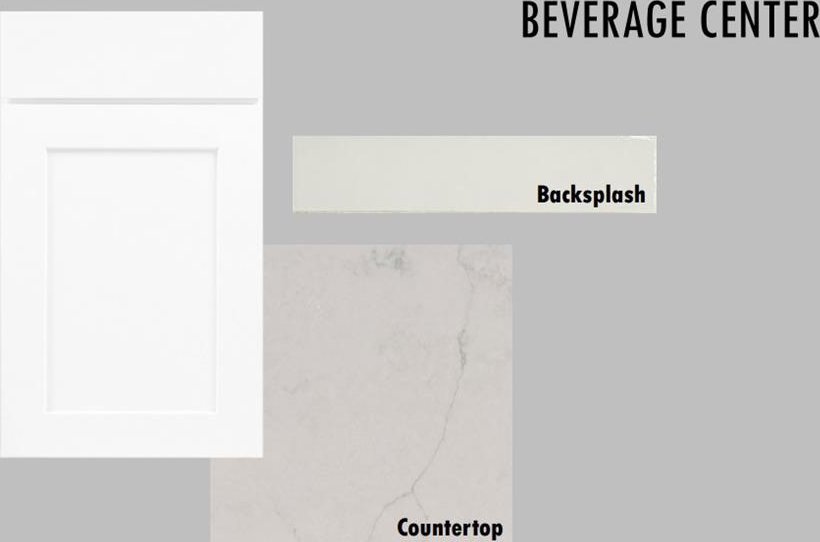820x542 pixels.
Task: Click the Backsplash label text
Action: click(x=591, y=195)
